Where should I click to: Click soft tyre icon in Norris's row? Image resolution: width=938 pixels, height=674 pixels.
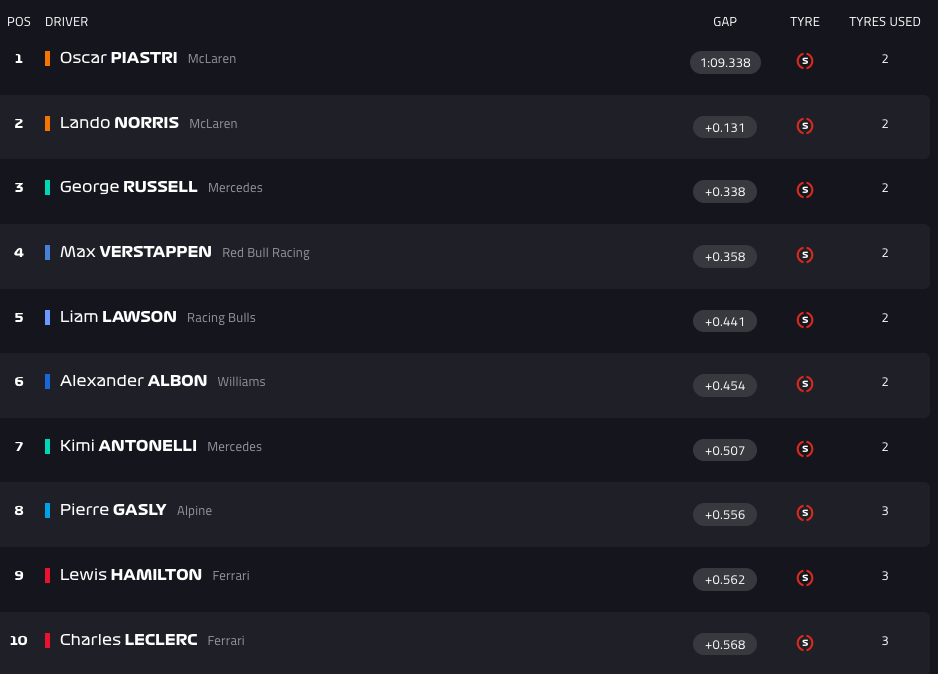[805, 126]
